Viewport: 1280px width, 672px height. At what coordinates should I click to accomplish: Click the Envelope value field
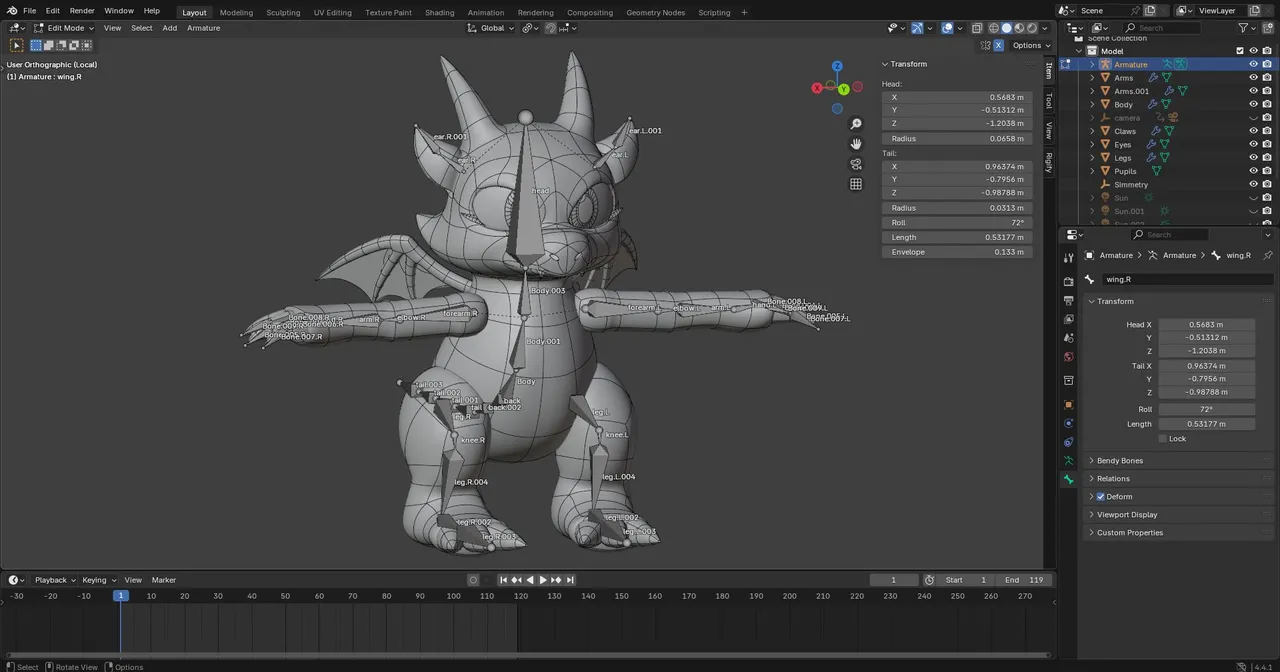click(x=956, y=252)
